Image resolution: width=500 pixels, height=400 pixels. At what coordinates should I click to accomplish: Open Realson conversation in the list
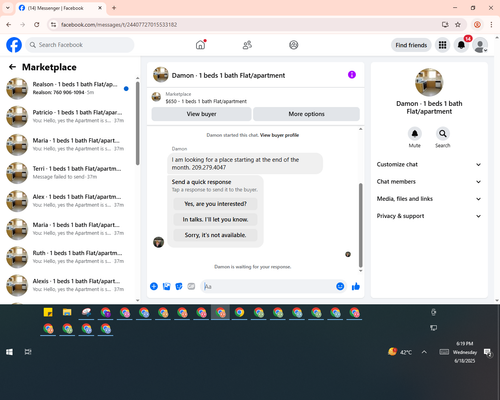pyautogui.click(x=68, y=88)
